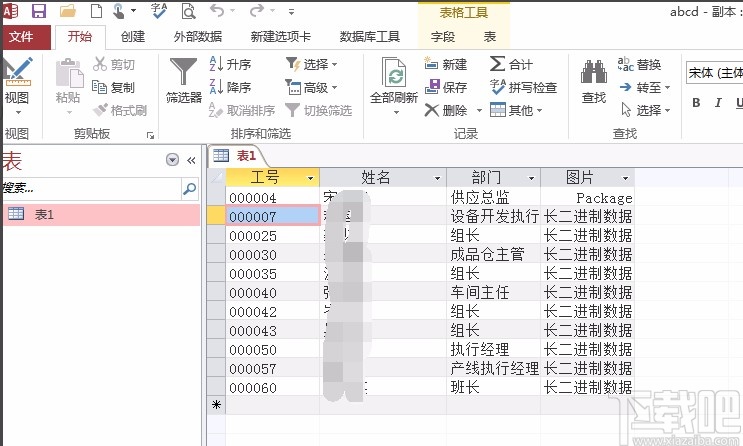Click the font name box showing 宋体
This screenshot has height=446, width=743.
tap(714, 73)
